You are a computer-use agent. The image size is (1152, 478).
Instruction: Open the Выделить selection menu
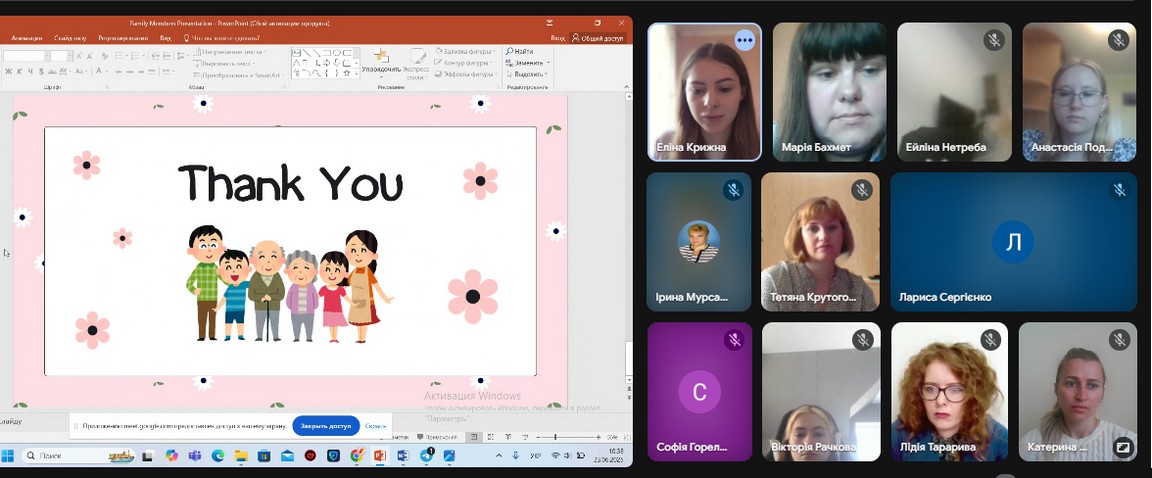(x=526, y=74)
